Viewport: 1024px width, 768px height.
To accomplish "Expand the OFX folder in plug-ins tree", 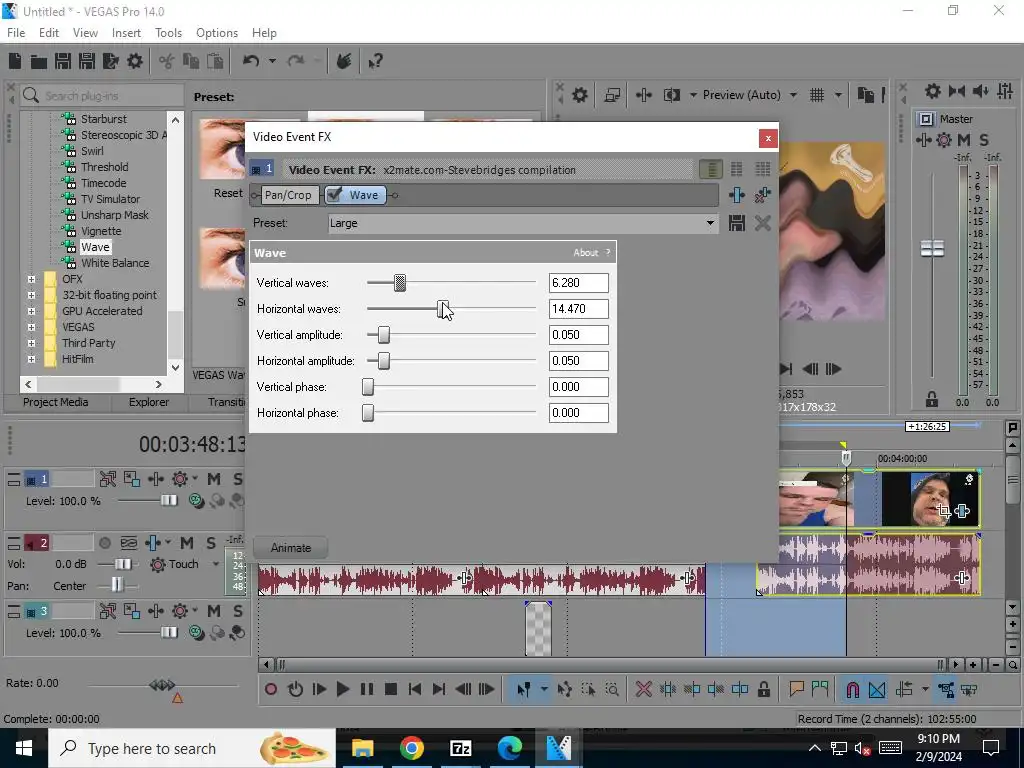I will pyautogui.click(x=31, y=279).
